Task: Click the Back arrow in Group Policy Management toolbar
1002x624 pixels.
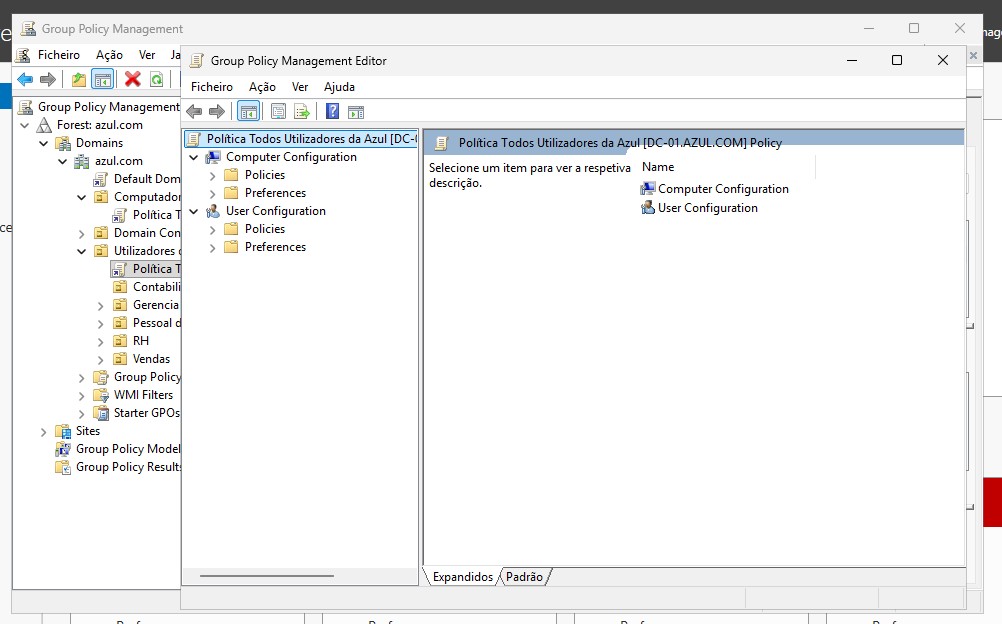Action: [26, 79]
